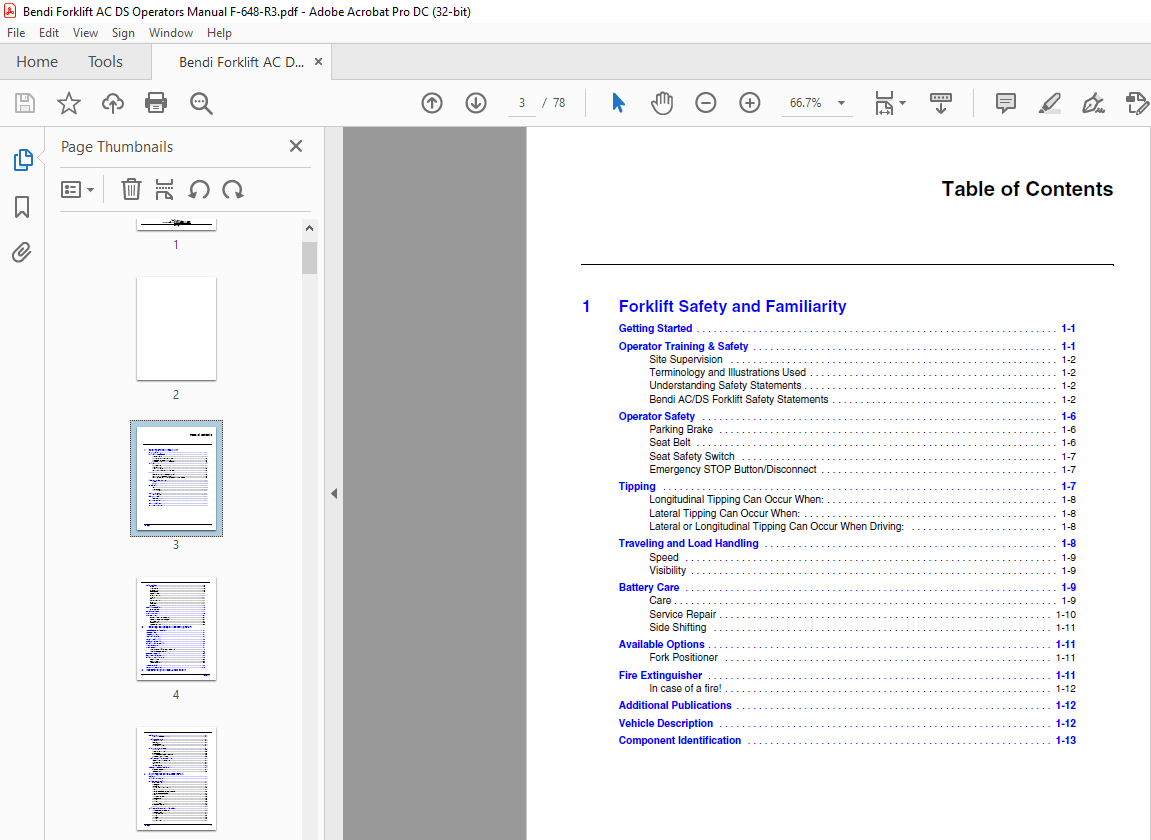Click the print pages thumbnail icon

pos(164,189)
